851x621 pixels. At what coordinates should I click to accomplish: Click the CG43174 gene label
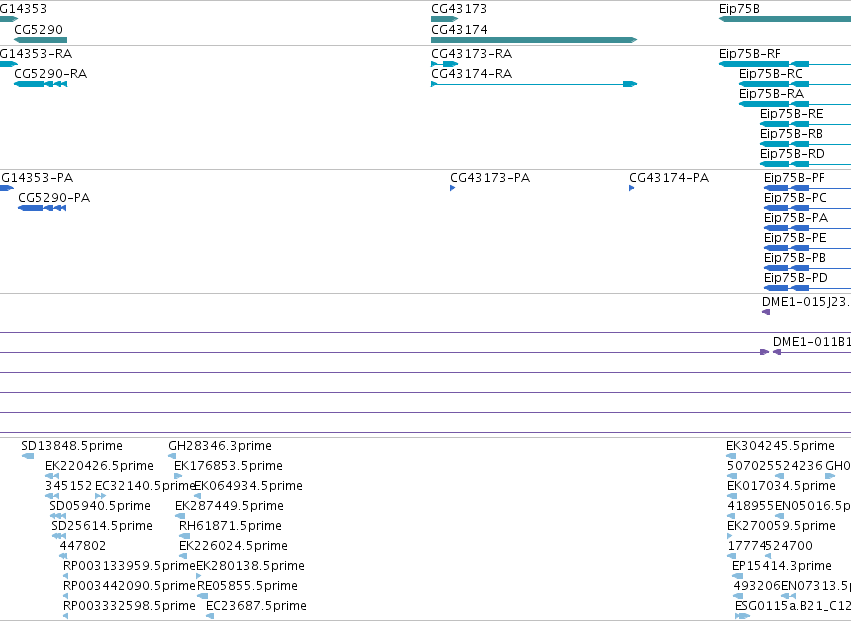pos(459,29)
